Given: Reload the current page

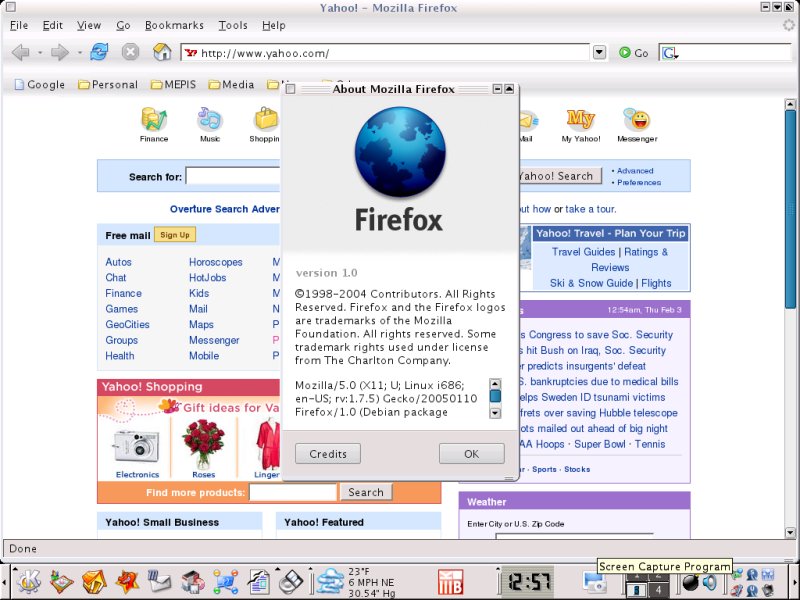Looking at the screenshot, I should 99,52.
